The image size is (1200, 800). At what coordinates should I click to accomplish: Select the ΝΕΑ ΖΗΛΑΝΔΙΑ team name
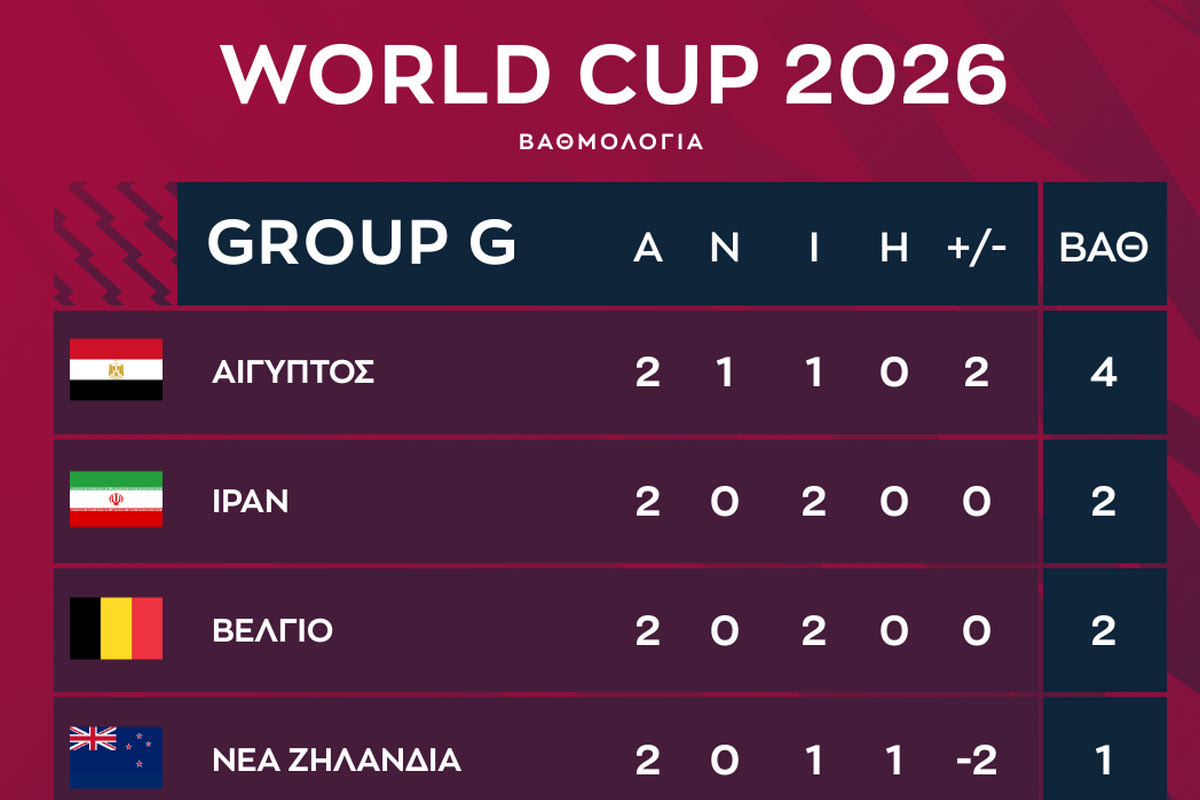(x=336, y=760)
